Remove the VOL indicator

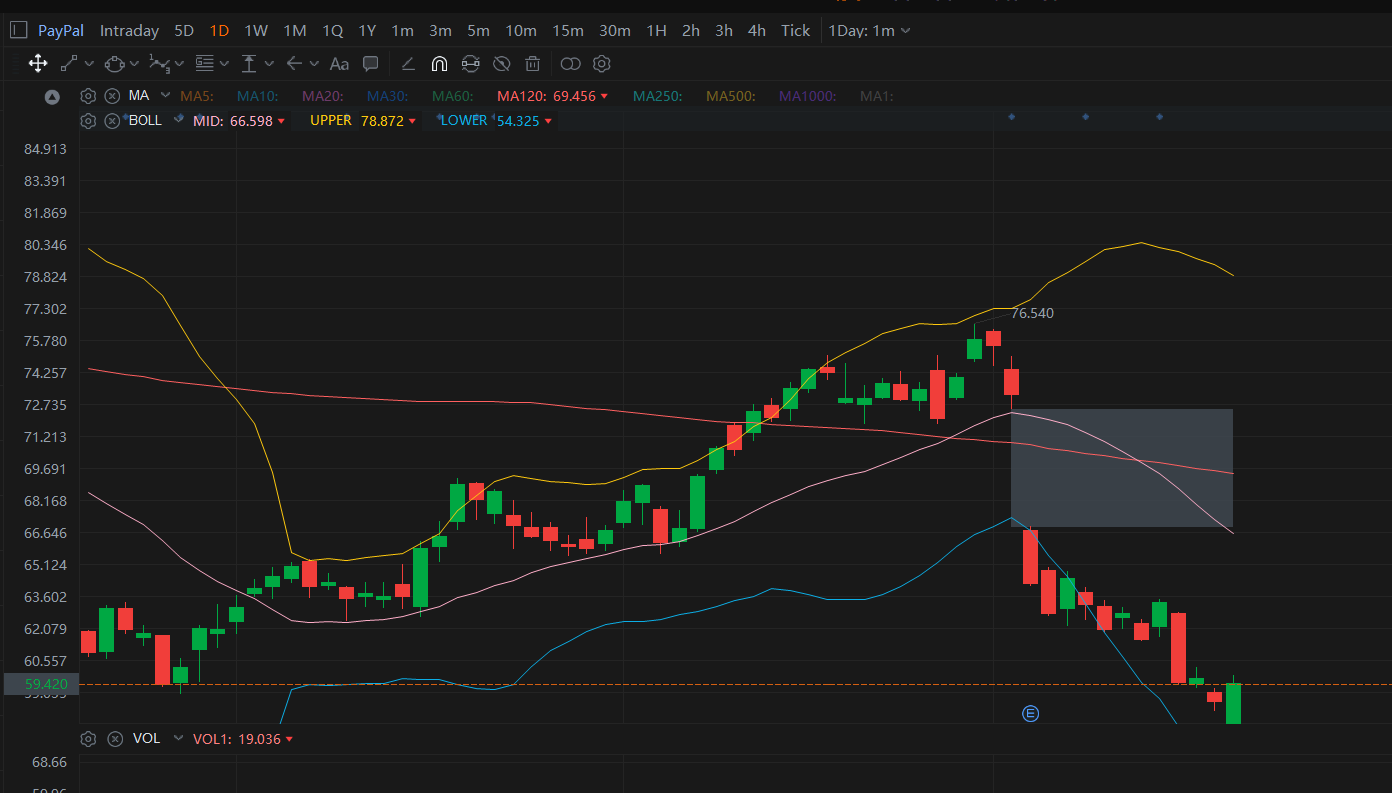click(x=115, y=738)
